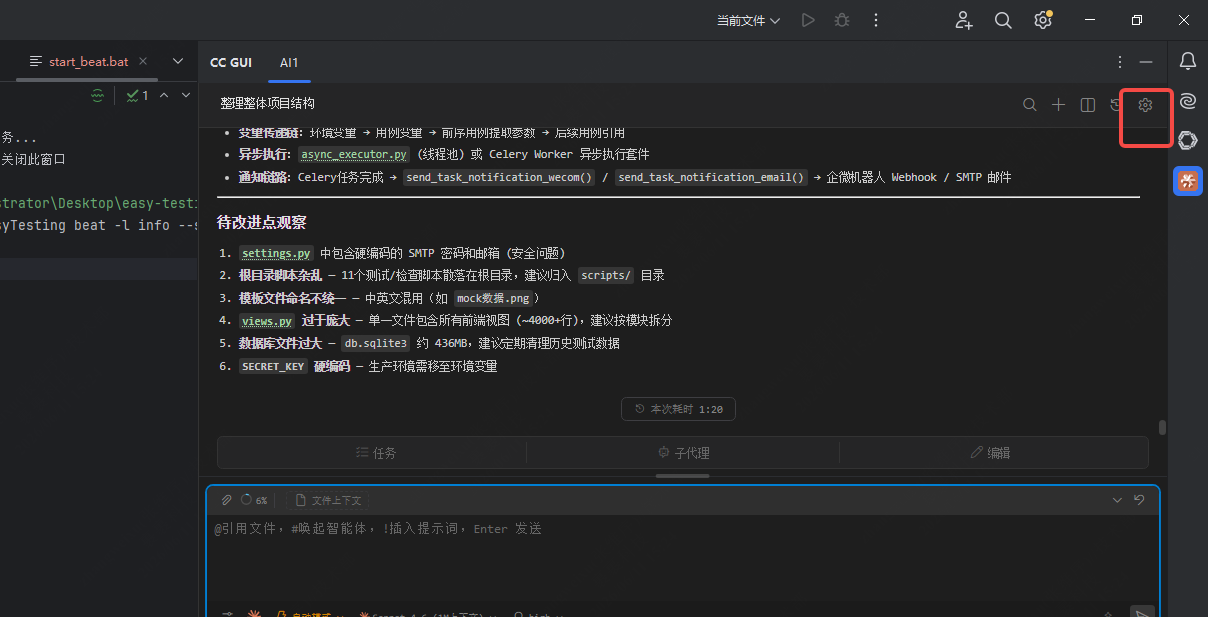This screenshot has width=1208, height=617.
Task: Open the 子代理 tab
Action: click(x=683, y=453)
